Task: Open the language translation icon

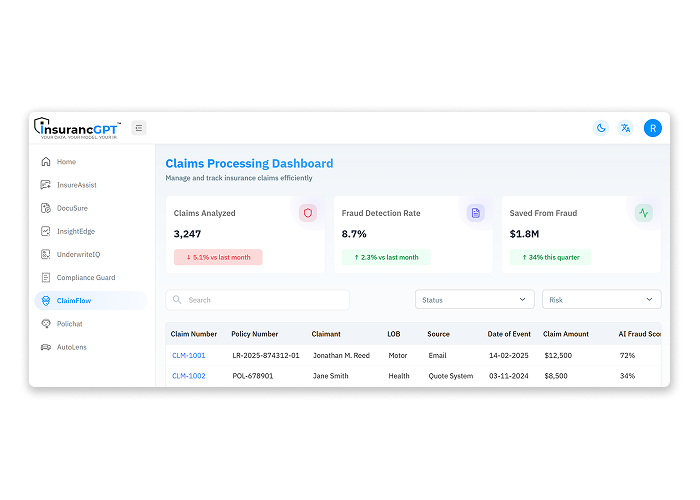Action: click(625, 128)
